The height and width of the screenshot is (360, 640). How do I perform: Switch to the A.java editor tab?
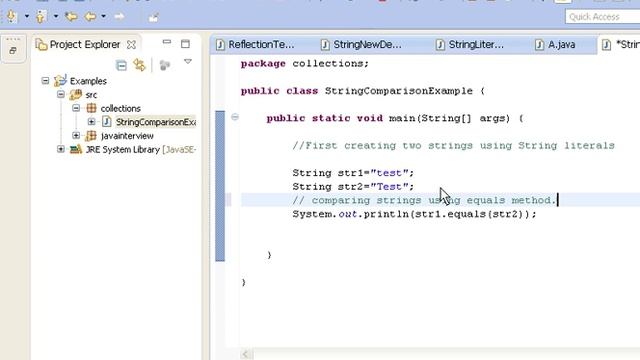point(556,44)
